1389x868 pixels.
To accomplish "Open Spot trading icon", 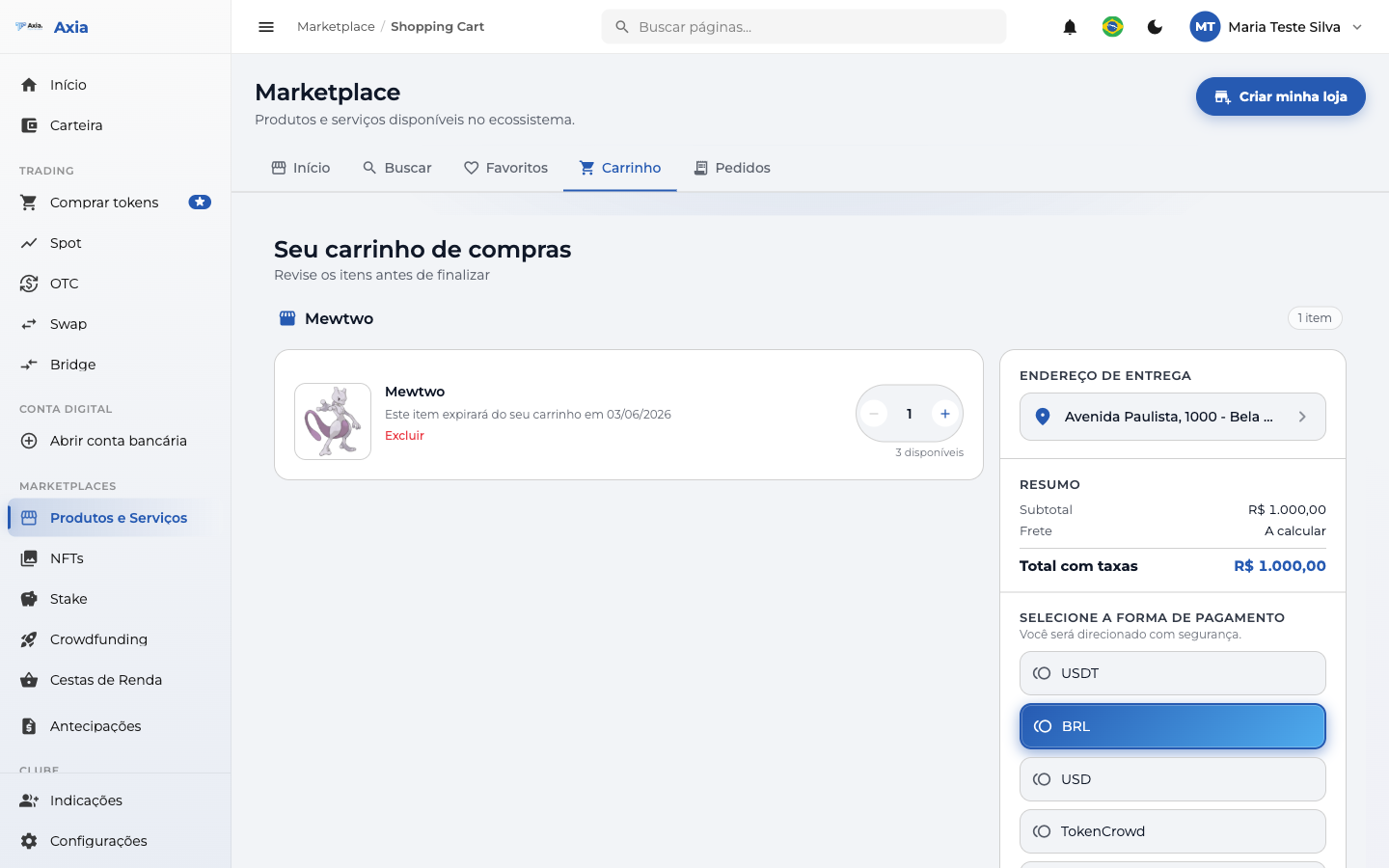I will (29, 243).
